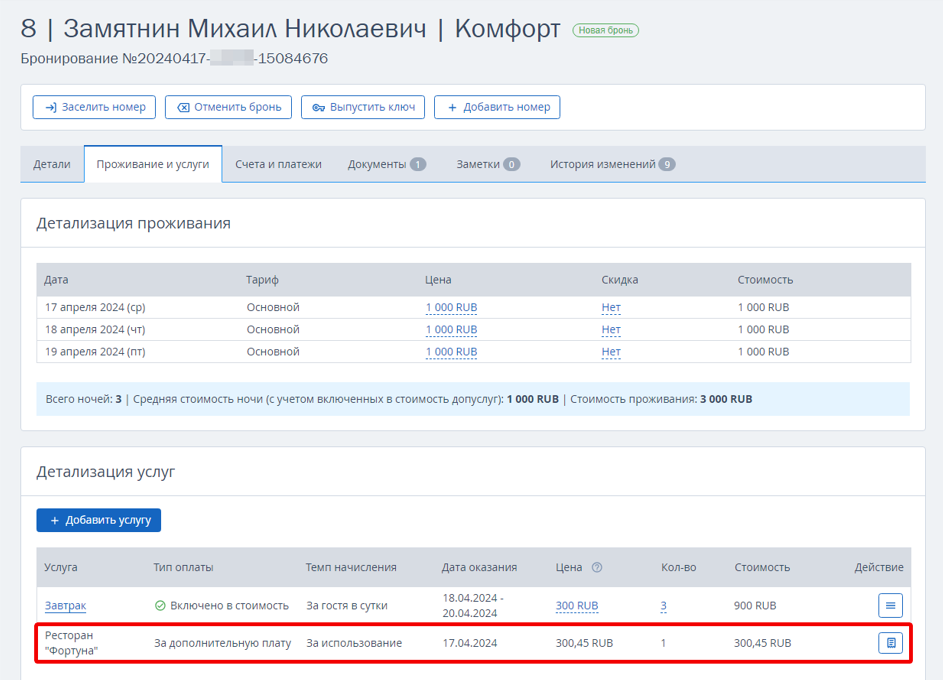Switch to the Счета и платежи tab
The width and height of the screenshot is (943, 680).
point(278,164)
